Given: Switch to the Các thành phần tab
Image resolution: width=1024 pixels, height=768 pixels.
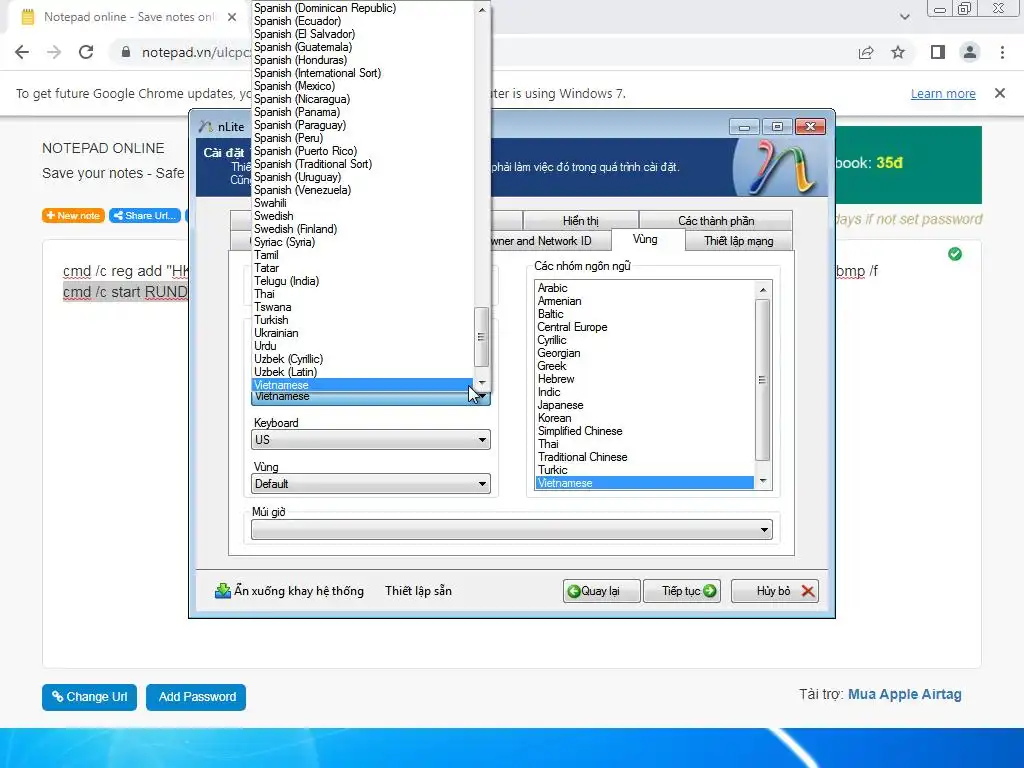Looking at the screenshot, I should tap(716, 221).
